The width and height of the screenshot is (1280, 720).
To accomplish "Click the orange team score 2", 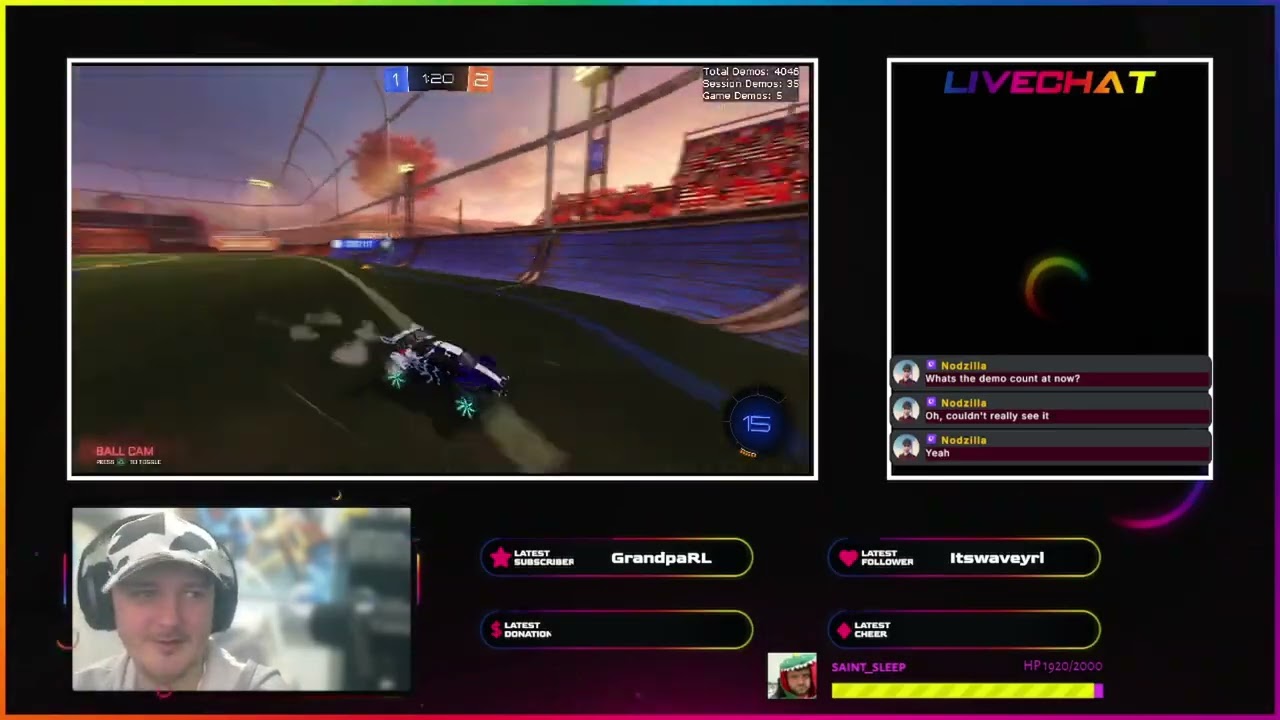I will (480, 79).
